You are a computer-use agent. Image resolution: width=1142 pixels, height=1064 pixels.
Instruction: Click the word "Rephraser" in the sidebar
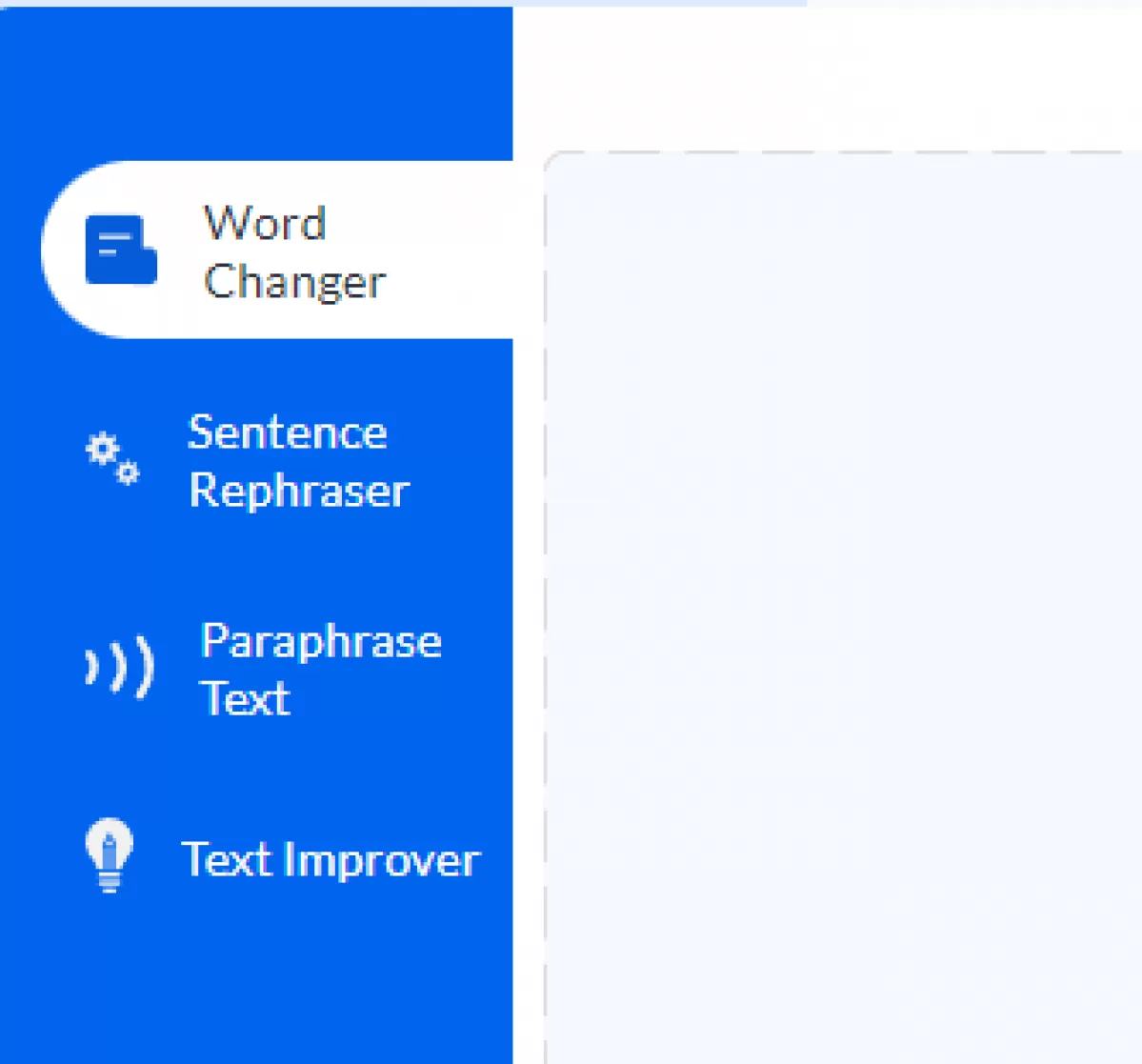point(299,491)
